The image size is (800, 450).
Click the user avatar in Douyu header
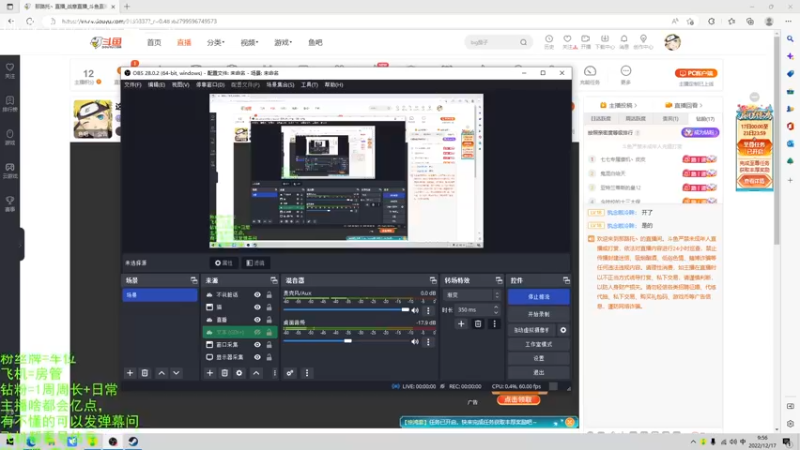tap(672, 42)
